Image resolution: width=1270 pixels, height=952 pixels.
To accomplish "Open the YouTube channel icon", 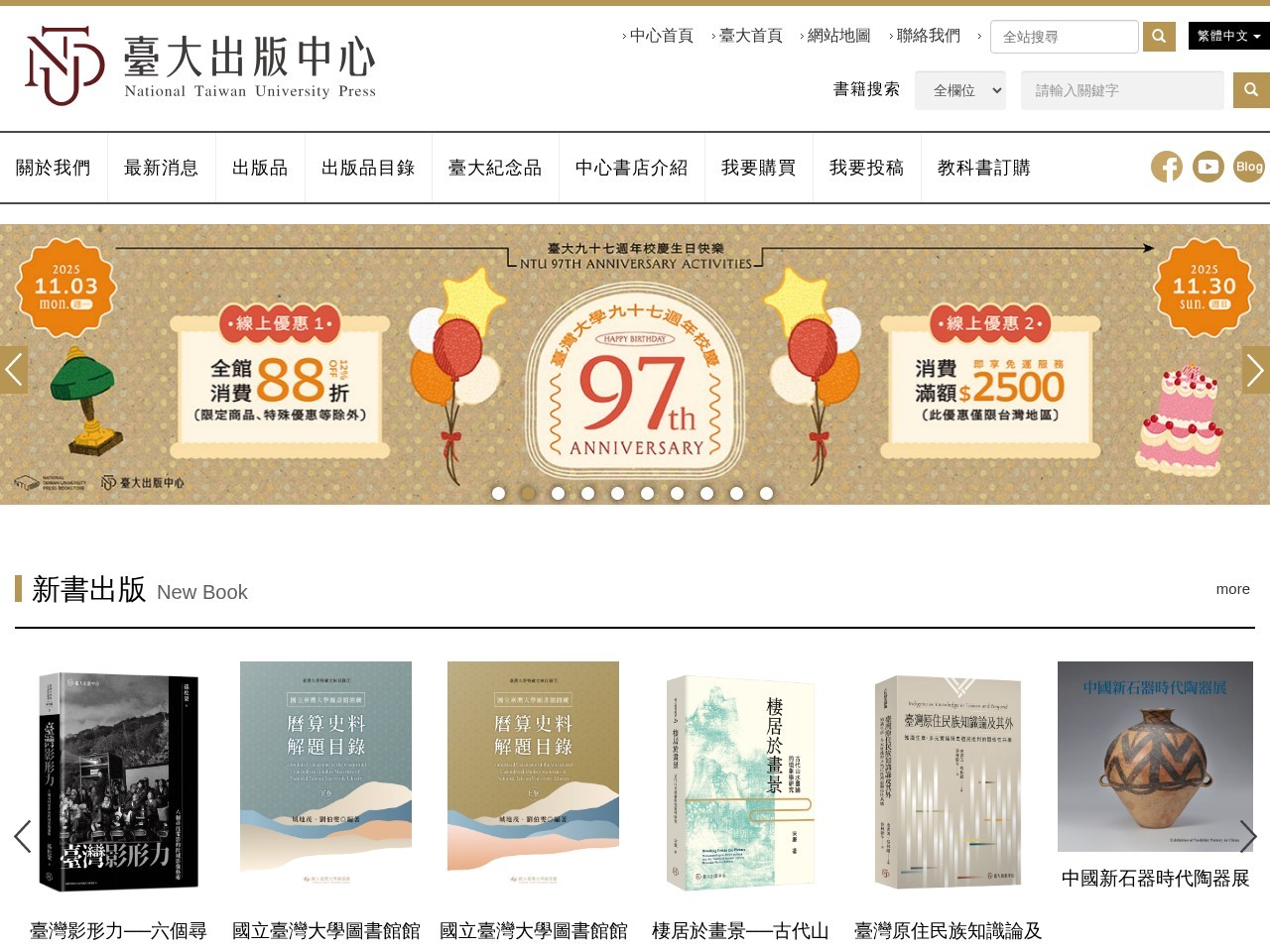I will (x=1207, y=167).
